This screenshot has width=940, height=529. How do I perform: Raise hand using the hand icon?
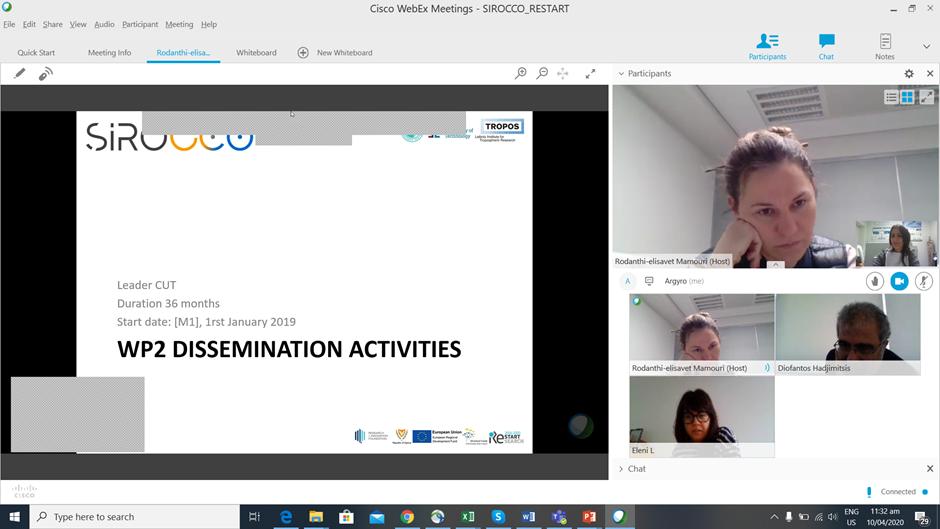click(x=874, y=282)
